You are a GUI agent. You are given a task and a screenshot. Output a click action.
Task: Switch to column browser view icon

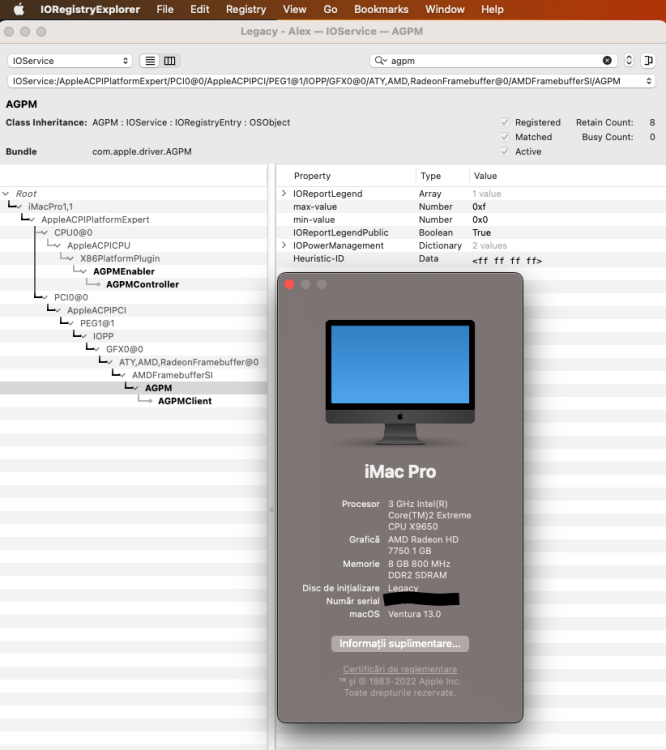(x=170, y=61)
